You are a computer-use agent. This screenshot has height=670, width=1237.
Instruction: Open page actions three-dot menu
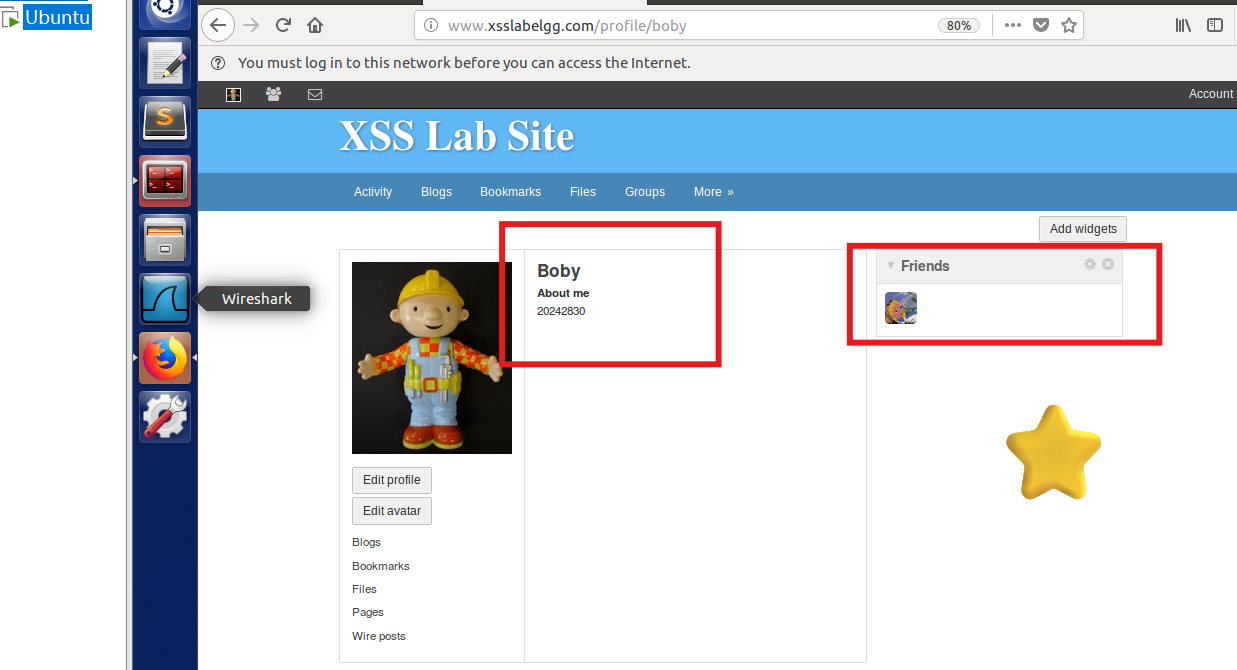point(1013,25)
